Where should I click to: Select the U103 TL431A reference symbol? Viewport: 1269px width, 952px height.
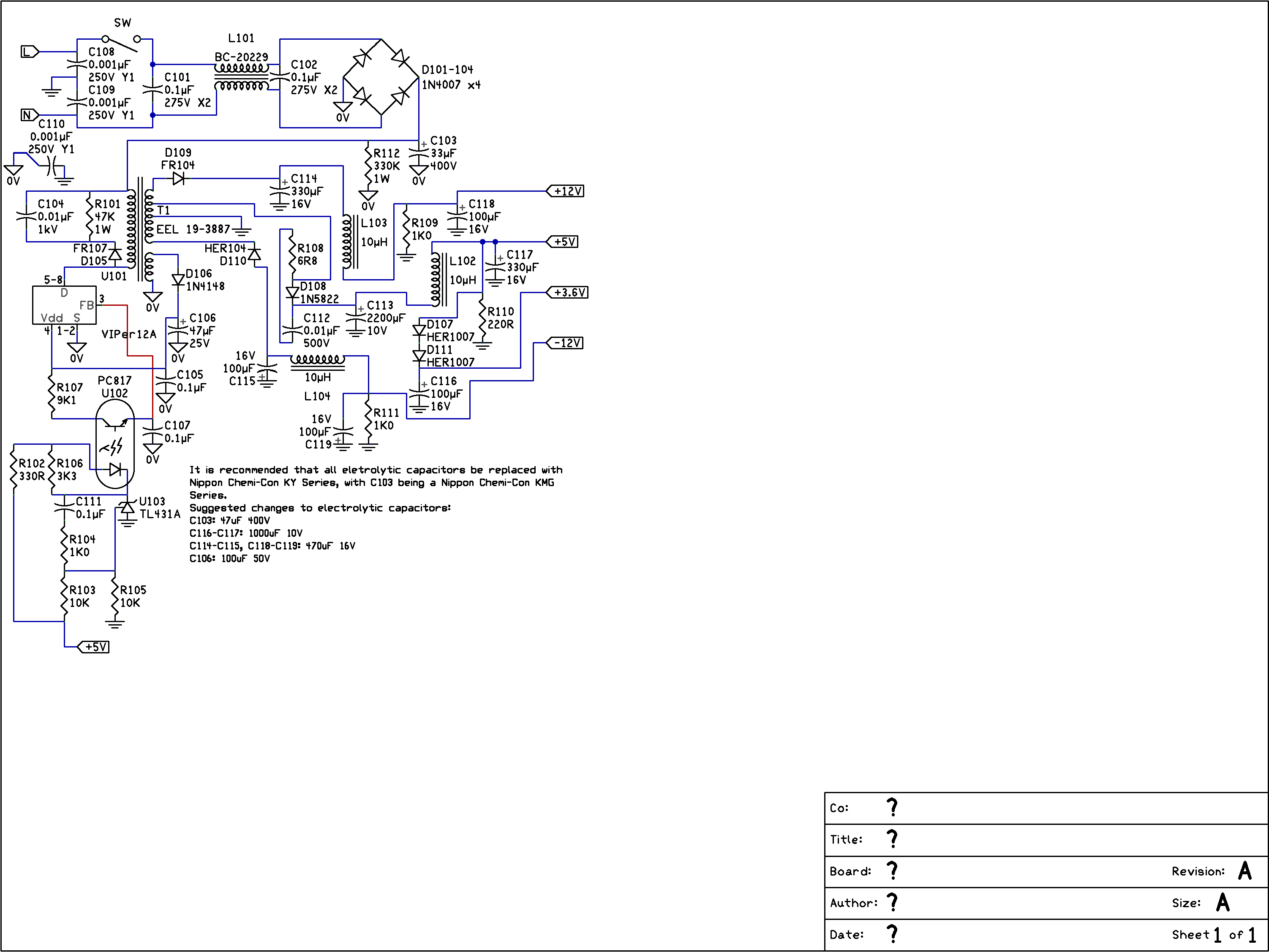(127, 508)
